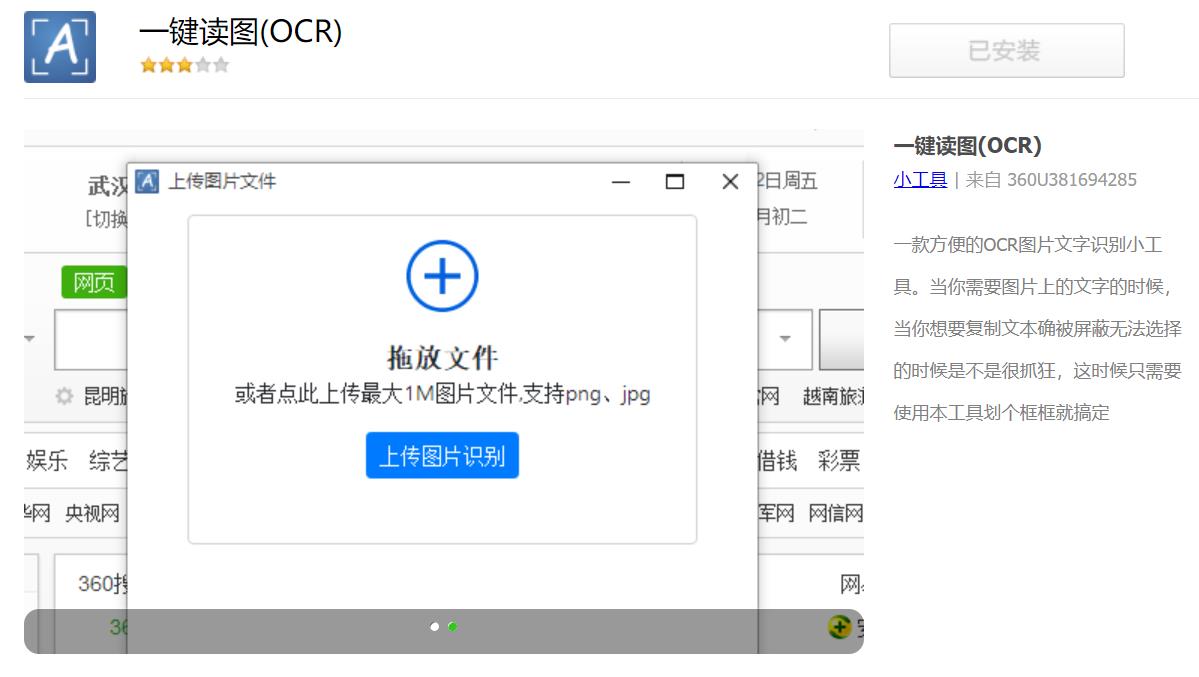Click the 已安装 button
The width and height of the screenshot is (1199, 677).
pos(1006,51)
